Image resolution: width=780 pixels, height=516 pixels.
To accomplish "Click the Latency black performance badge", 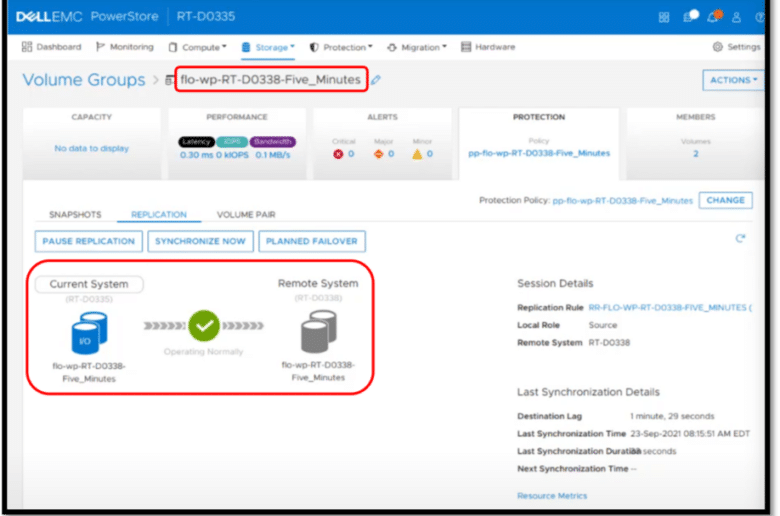I will pyautogui.click(x=196, y=142).
